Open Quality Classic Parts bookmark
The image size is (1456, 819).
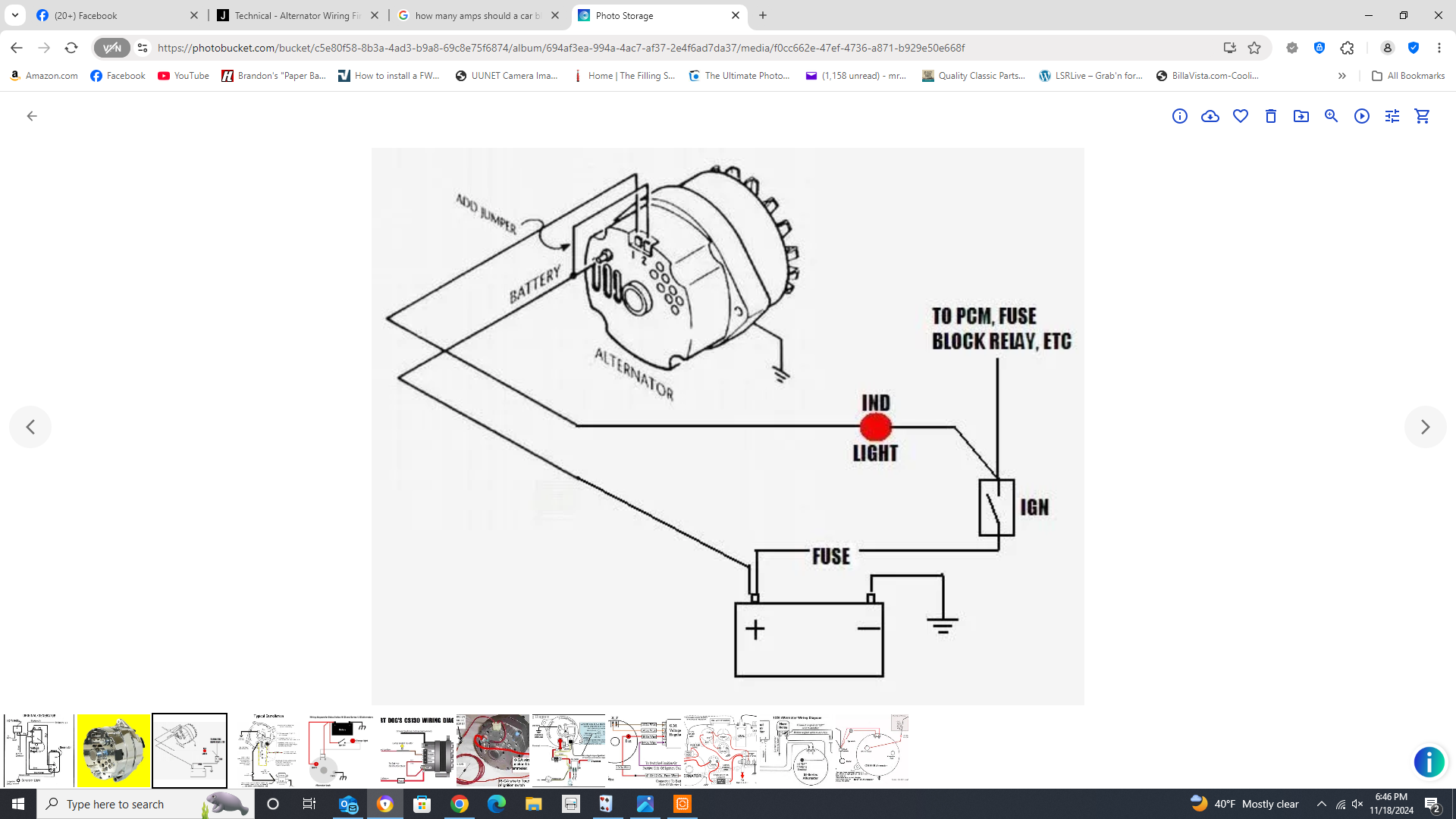point(974,76)
